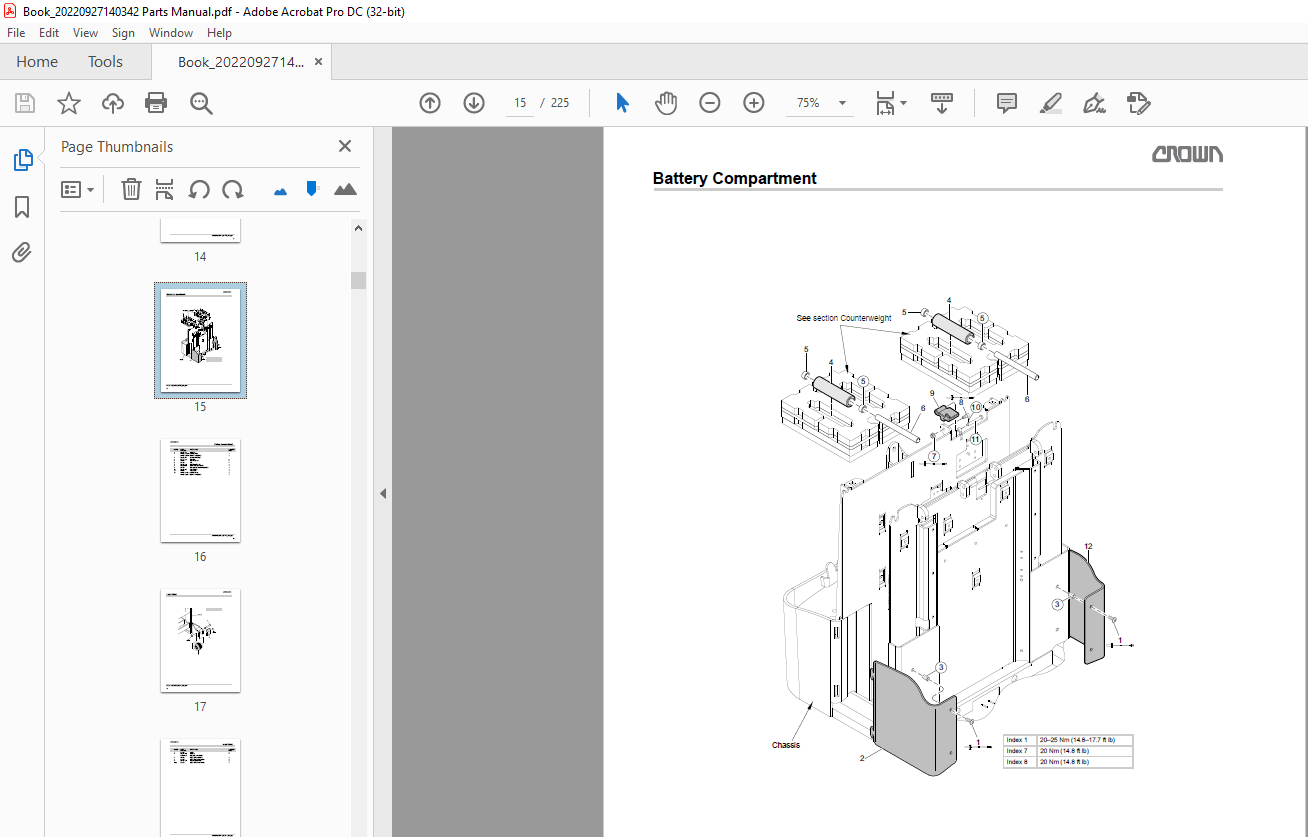Click Index 1 torque table row
The image size is (1308, 837).
[1068, 740]
